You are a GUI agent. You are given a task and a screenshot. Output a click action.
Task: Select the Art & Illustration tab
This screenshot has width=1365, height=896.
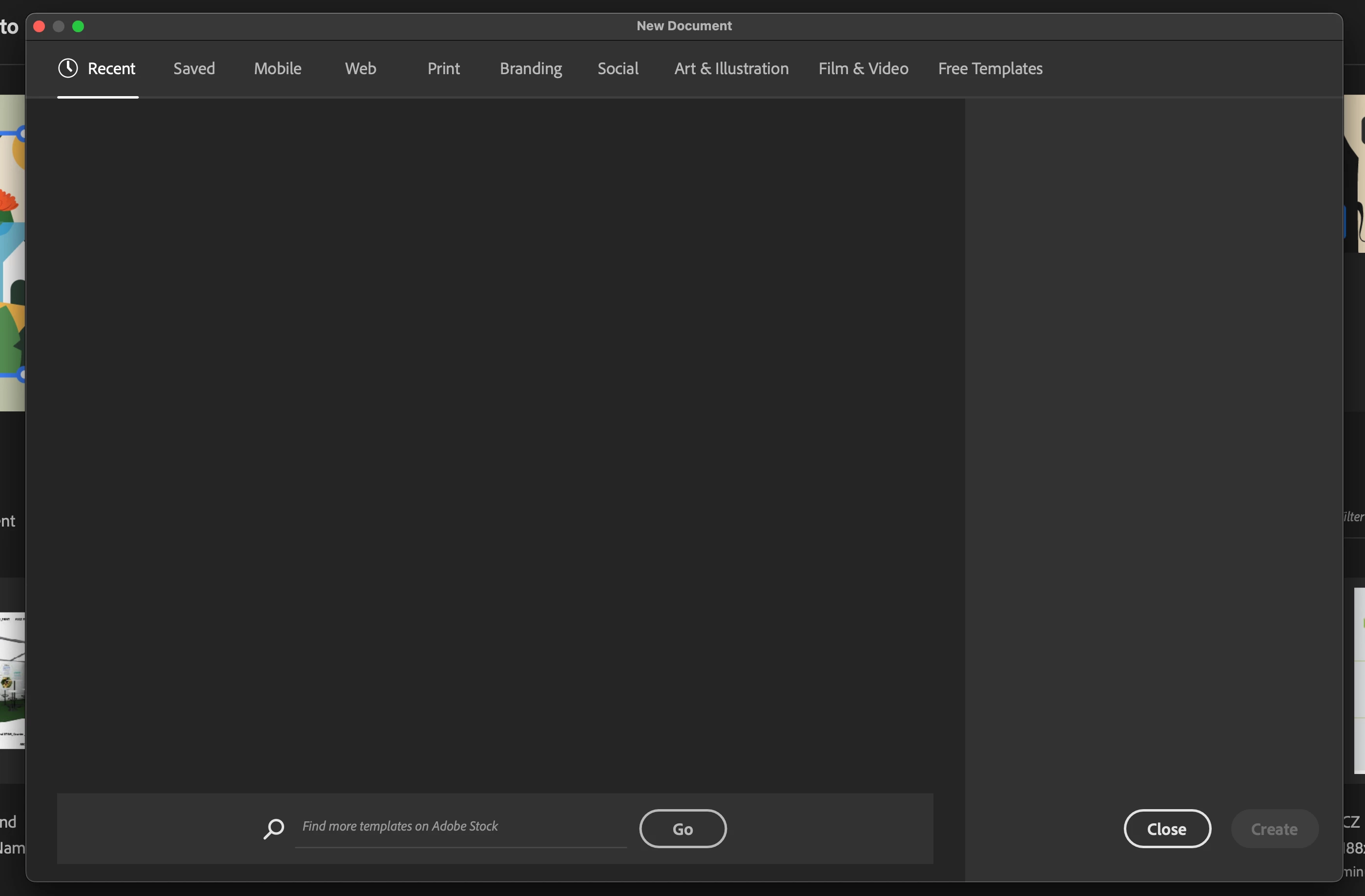(731, 69)
